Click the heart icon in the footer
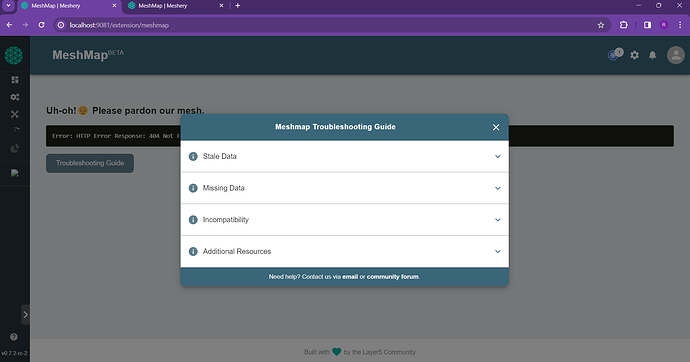The width and height of the screenshot is (690, 362). click(337, 352)
